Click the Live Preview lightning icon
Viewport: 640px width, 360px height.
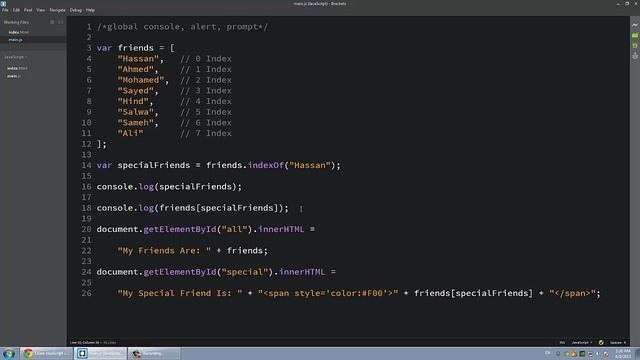pyautogui.click(x=635, y=25)
